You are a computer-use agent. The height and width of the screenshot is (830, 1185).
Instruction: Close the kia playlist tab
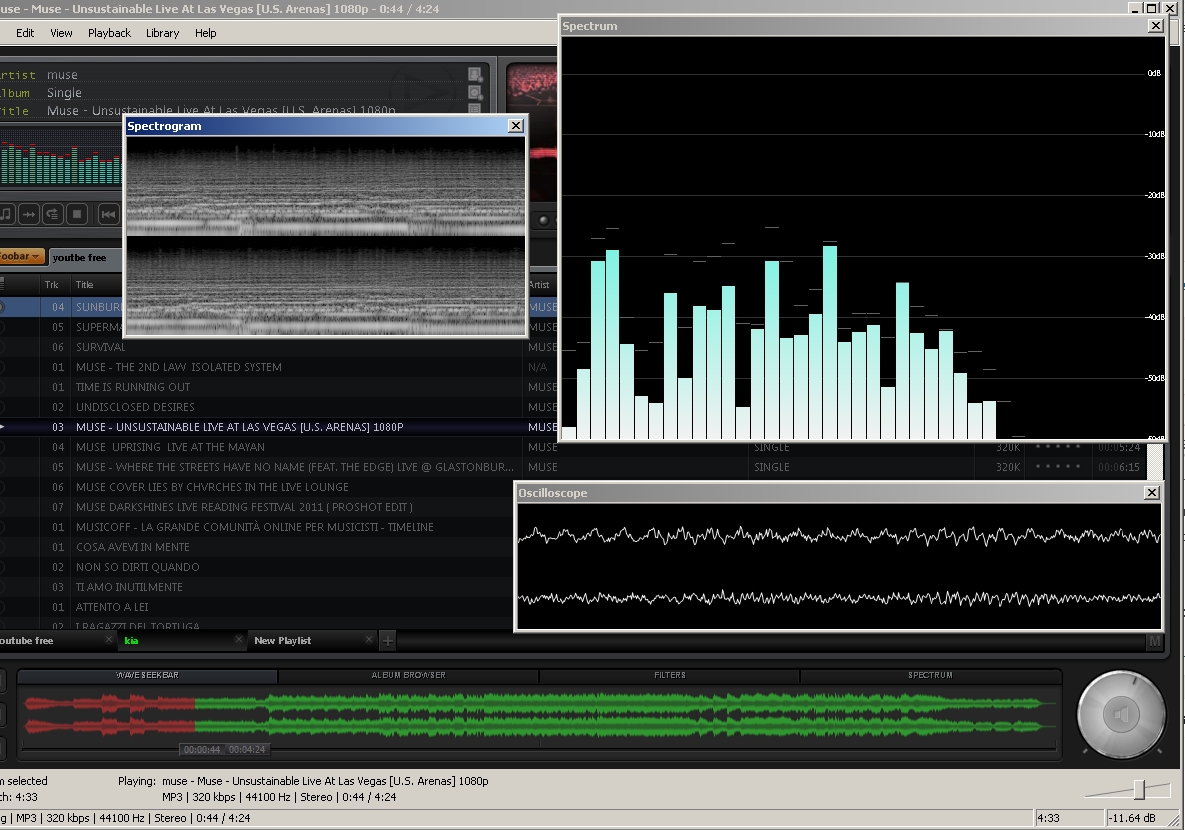pyautogui.click(x=239, y=640)
